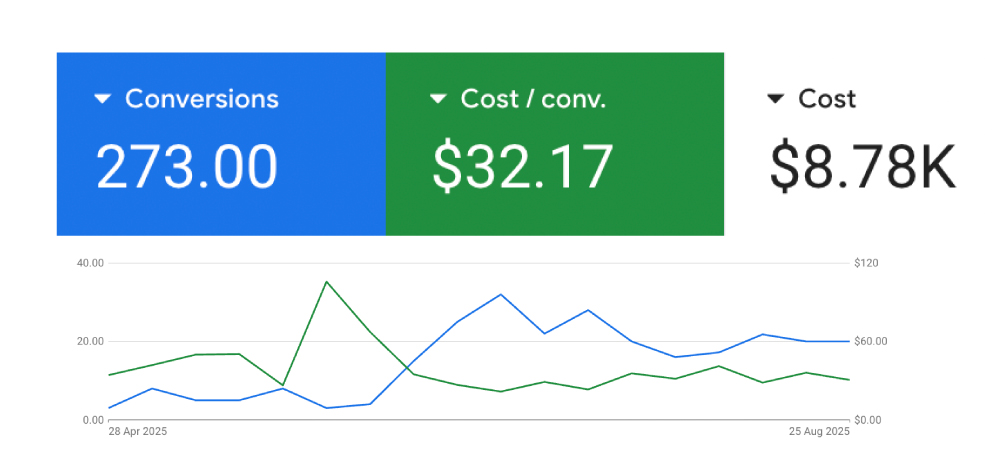Screen dimensions: 1000x474
Task: Click the blue line's highest peak
Action: 501,294
